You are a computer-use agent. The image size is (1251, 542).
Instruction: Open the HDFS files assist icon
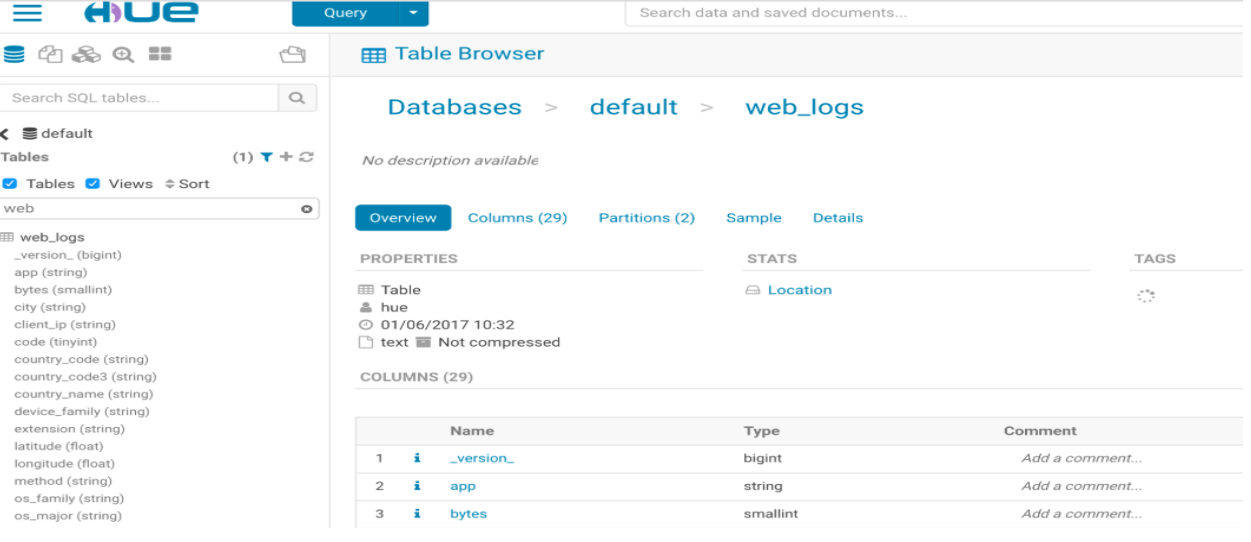50,54
